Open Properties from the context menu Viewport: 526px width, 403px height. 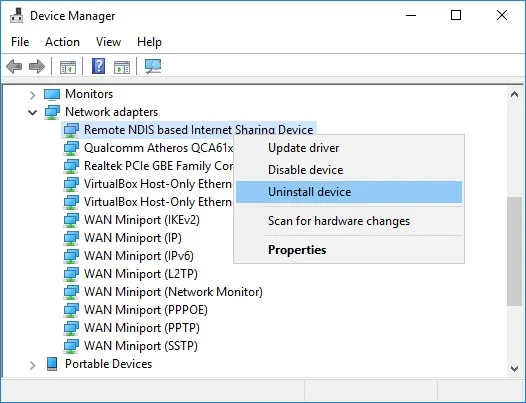tap(349, 250)
